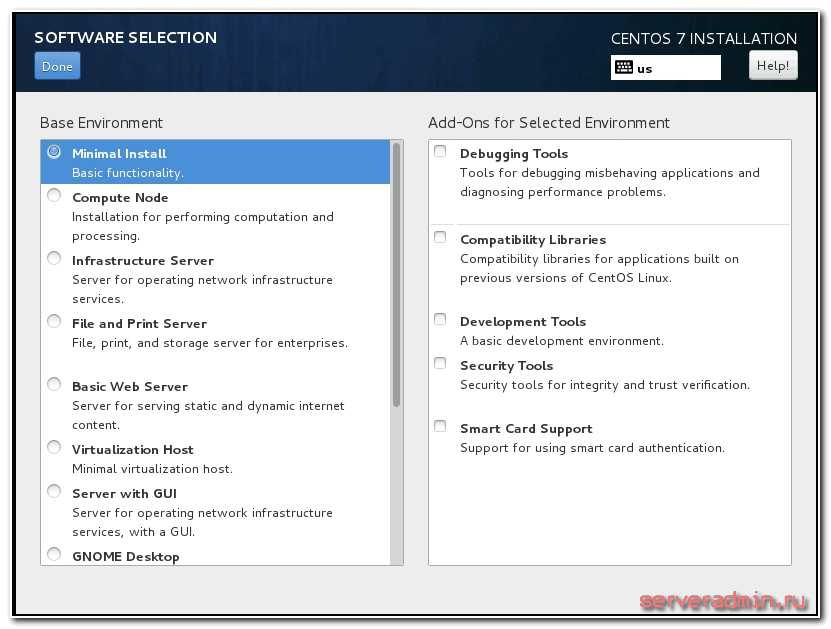Select Compute Node radio button
Viewport: 831px width, 629px height.
54,197
